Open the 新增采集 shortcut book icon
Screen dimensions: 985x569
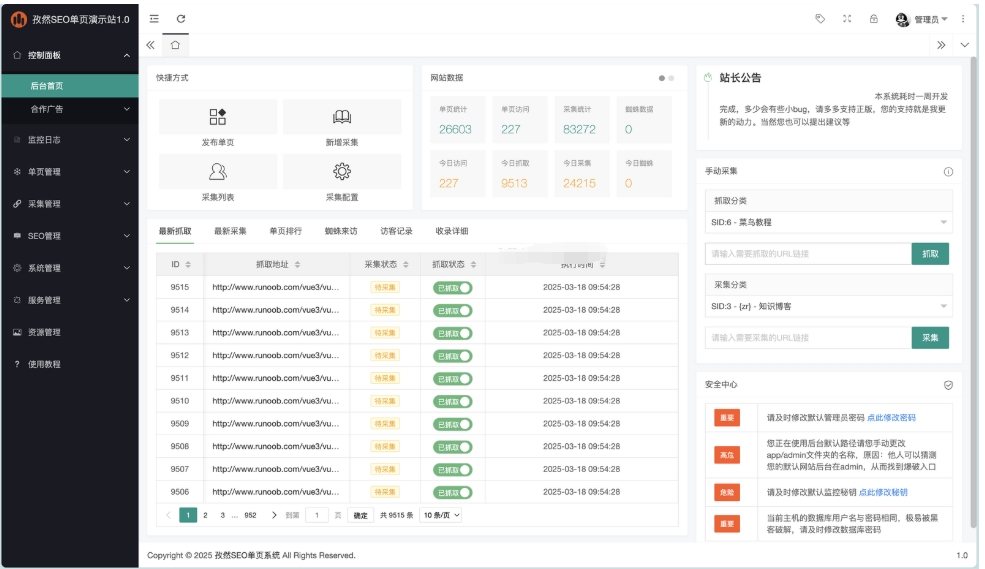coord(342,116)
